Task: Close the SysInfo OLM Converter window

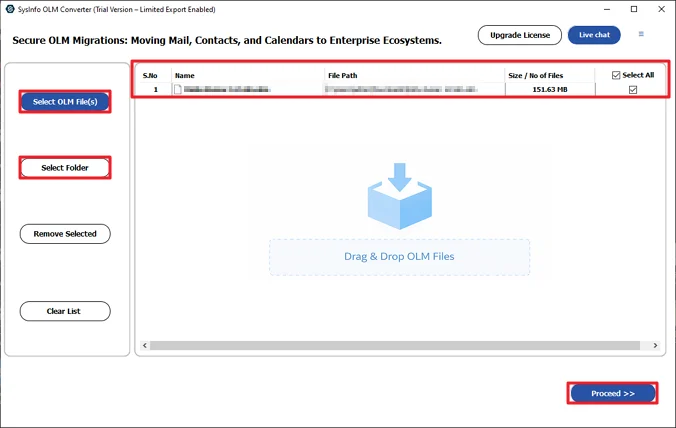Action: point(661,9)
